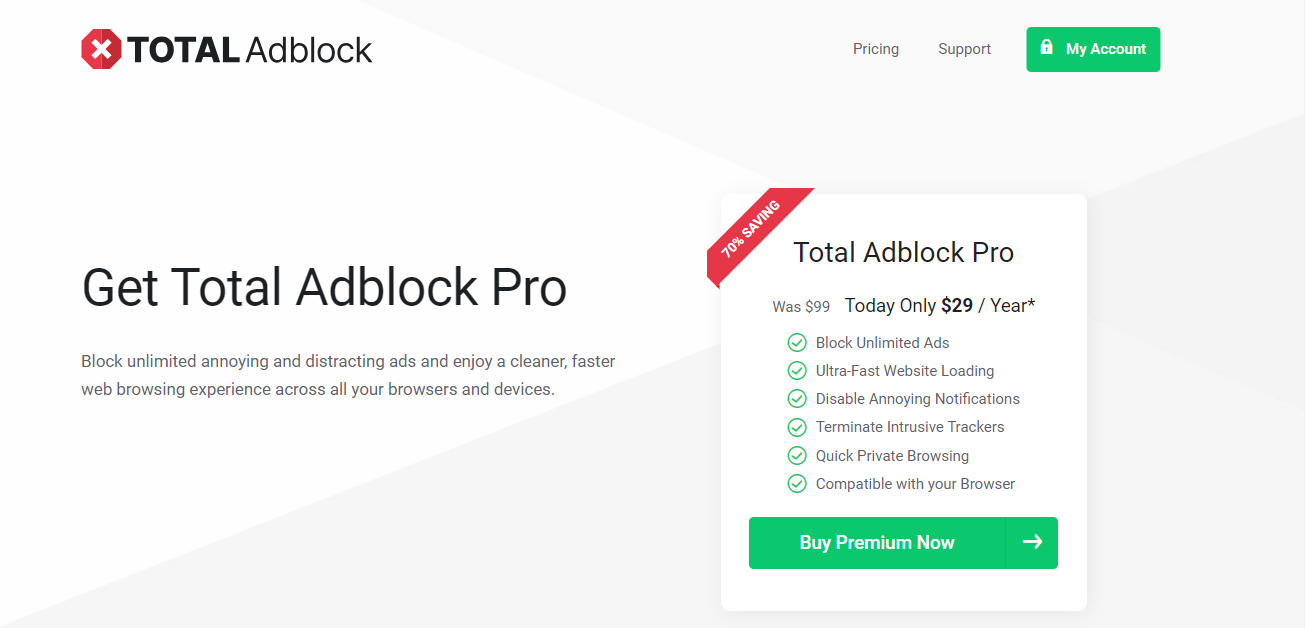The width and height of the screenshot is (1305, 628).
Task: Click the checkmark next to Terminate Intrusive Trackers
Action: point(797,427)
